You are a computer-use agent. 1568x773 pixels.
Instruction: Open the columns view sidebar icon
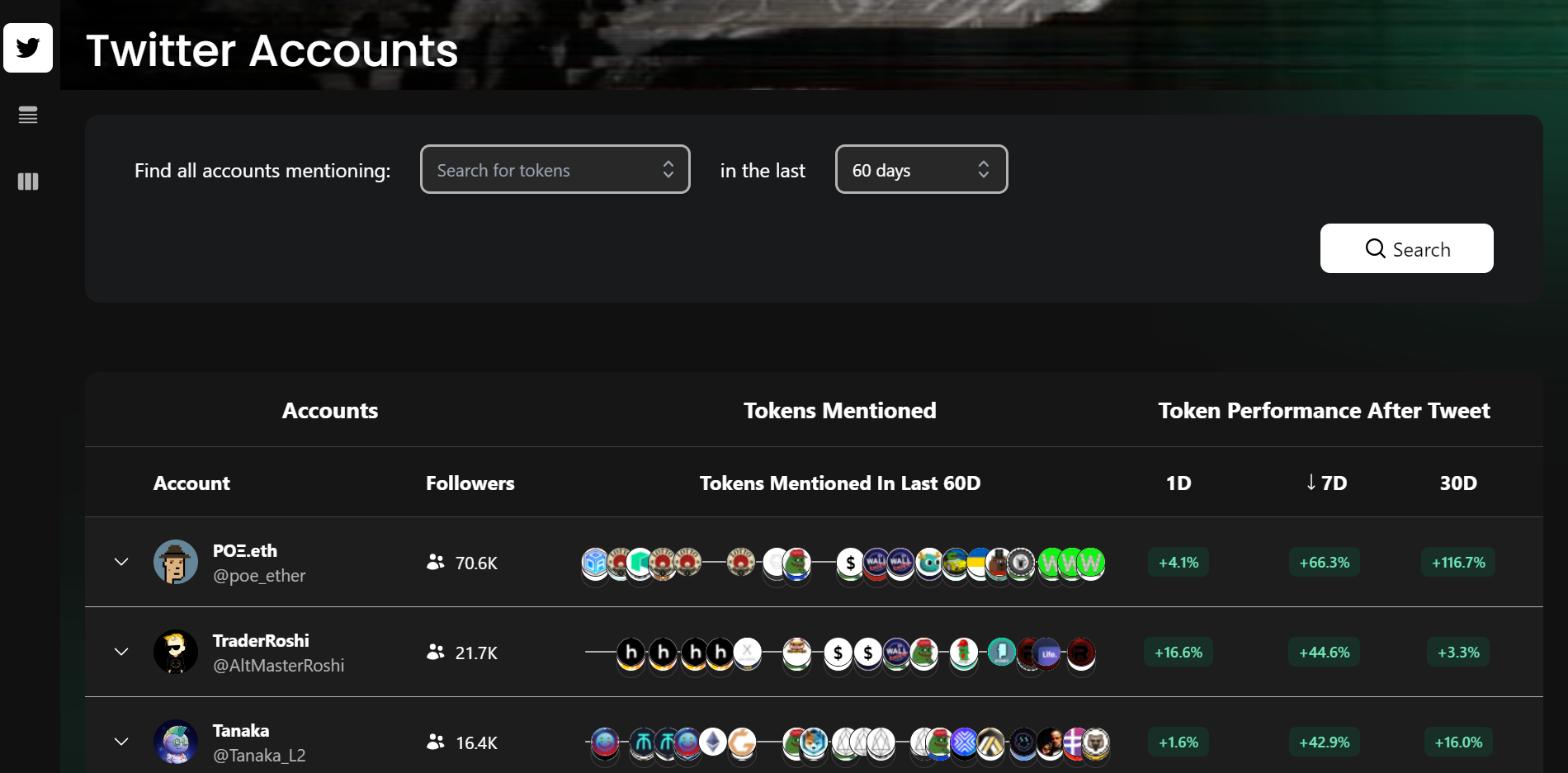point(28,181)
